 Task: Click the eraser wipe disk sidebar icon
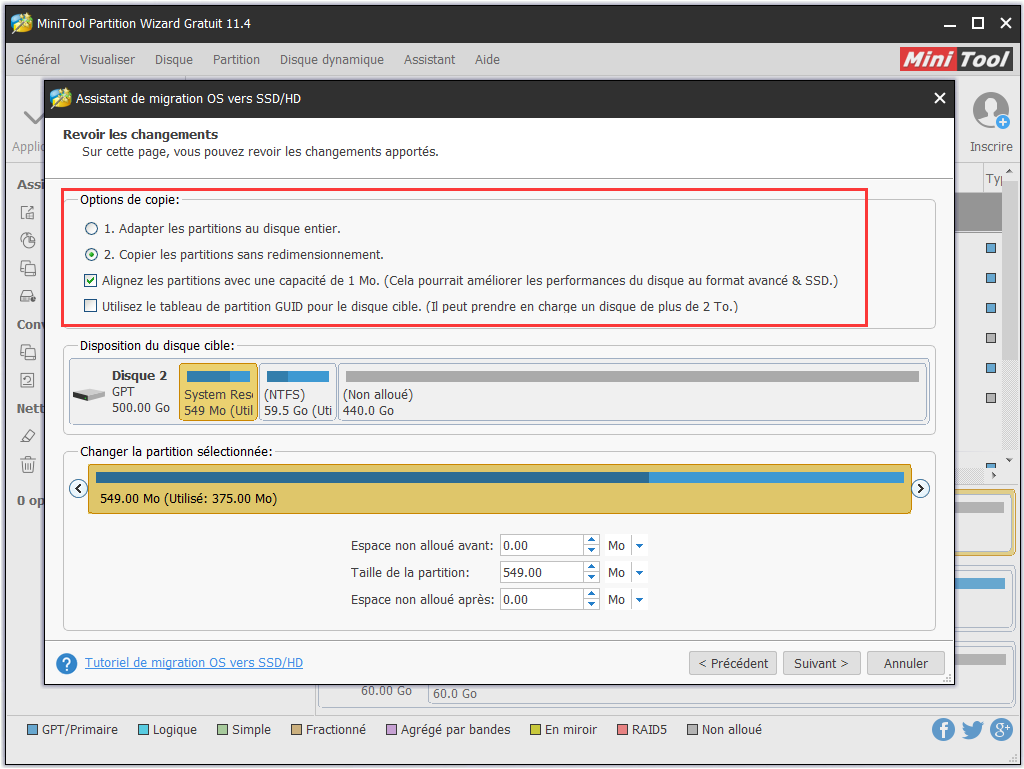[27, 436]
